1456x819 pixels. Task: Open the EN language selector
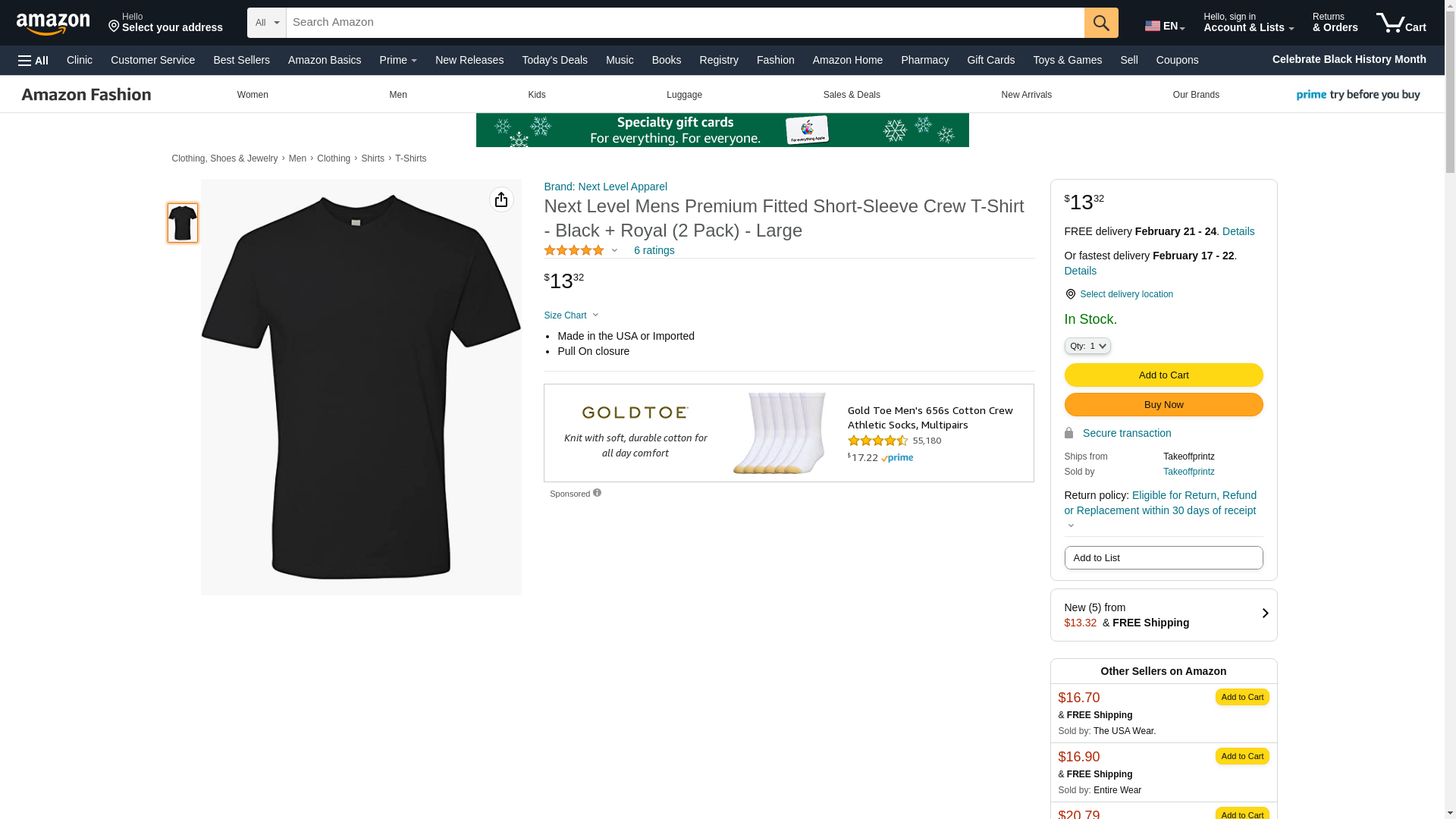pos(1164,26)
